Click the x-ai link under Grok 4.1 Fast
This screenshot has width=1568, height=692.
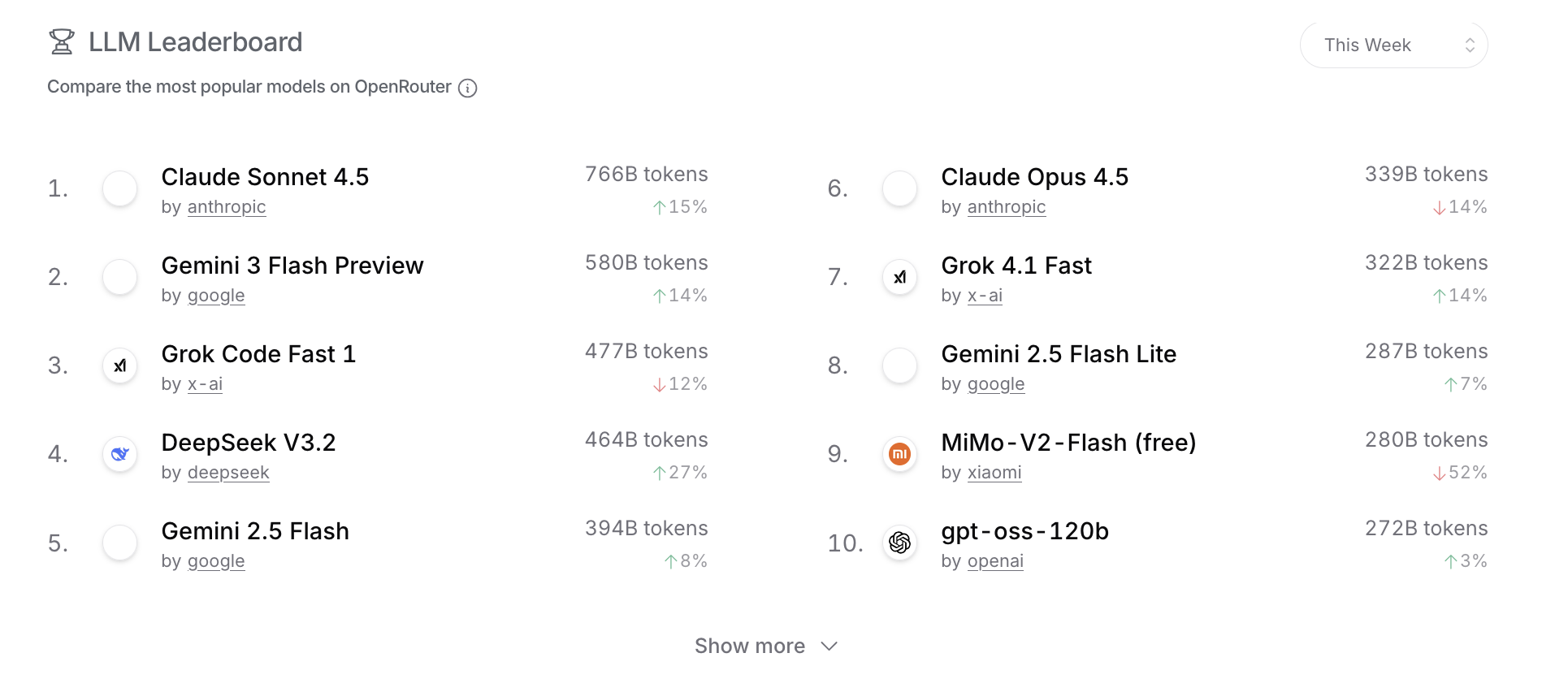985,296
